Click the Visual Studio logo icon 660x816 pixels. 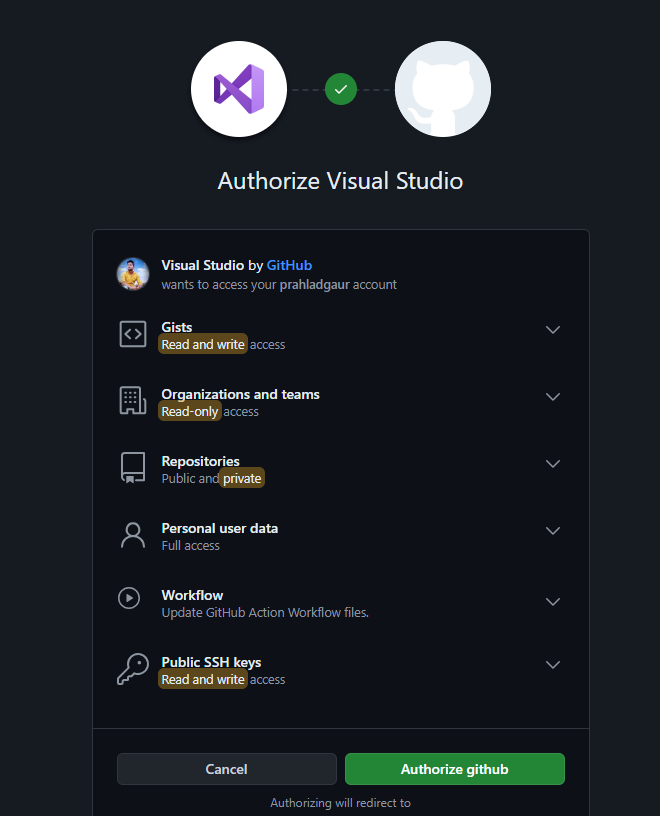tap(239, 89)
